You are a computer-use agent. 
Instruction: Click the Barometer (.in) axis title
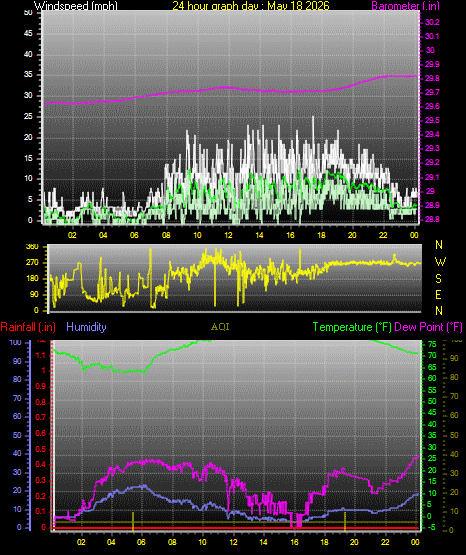pos(405,6)
